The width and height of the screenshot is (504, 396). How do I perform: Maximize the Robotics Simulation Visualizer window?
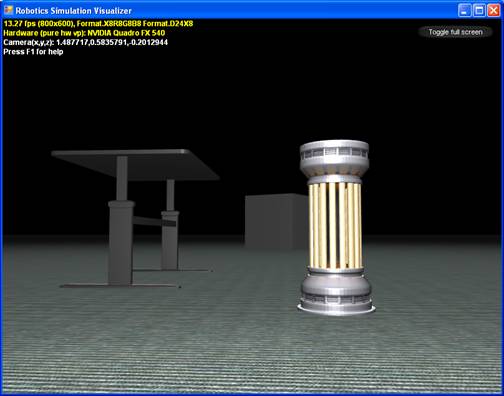click(x=479, y=10)
